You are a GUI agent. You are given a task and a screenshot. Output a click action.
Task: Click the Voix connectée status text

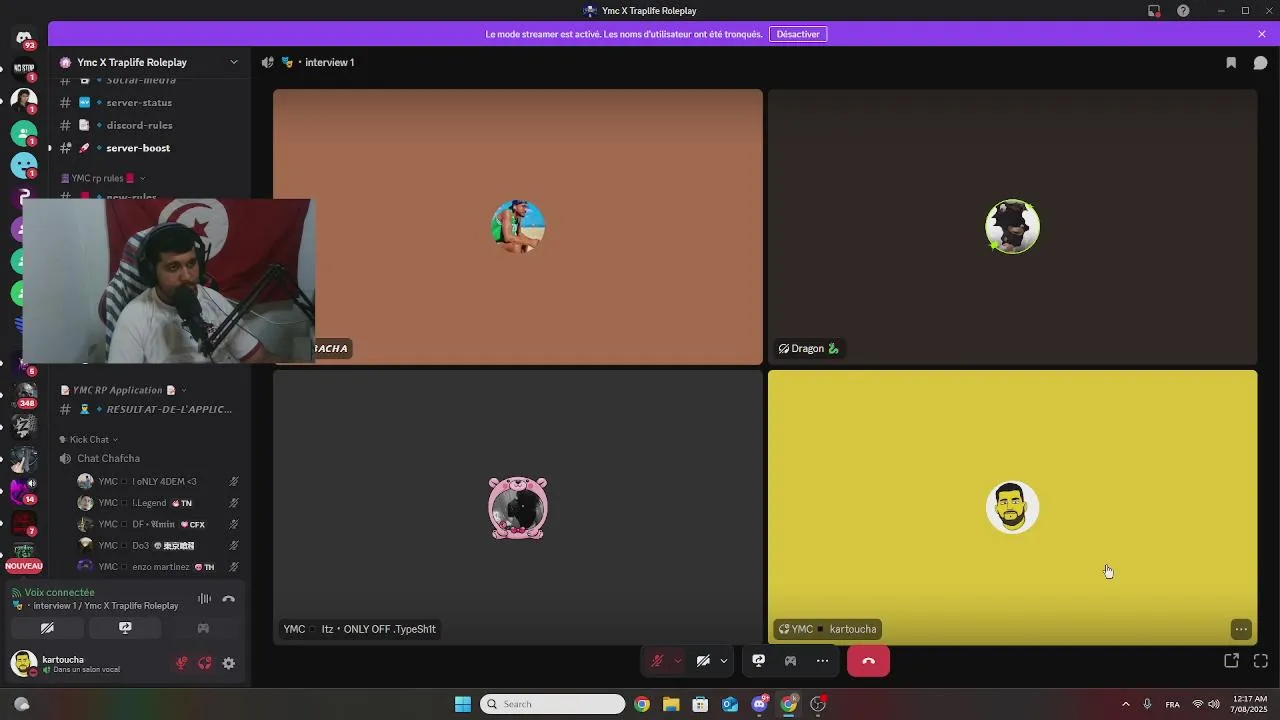click(60, 592)
